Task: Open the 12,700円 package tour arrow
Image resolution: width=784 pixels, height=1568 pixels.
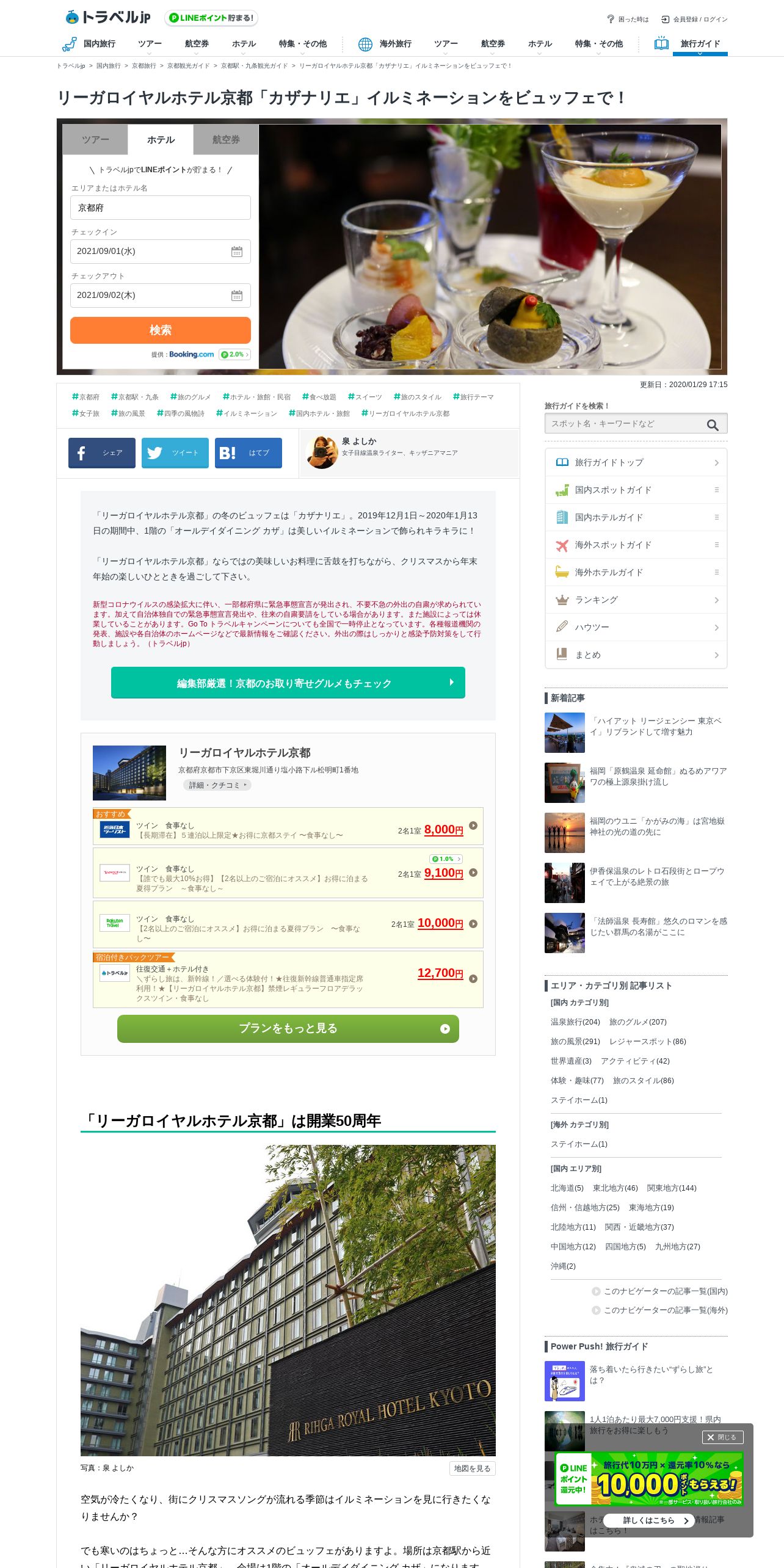Action: coord(473,979)
